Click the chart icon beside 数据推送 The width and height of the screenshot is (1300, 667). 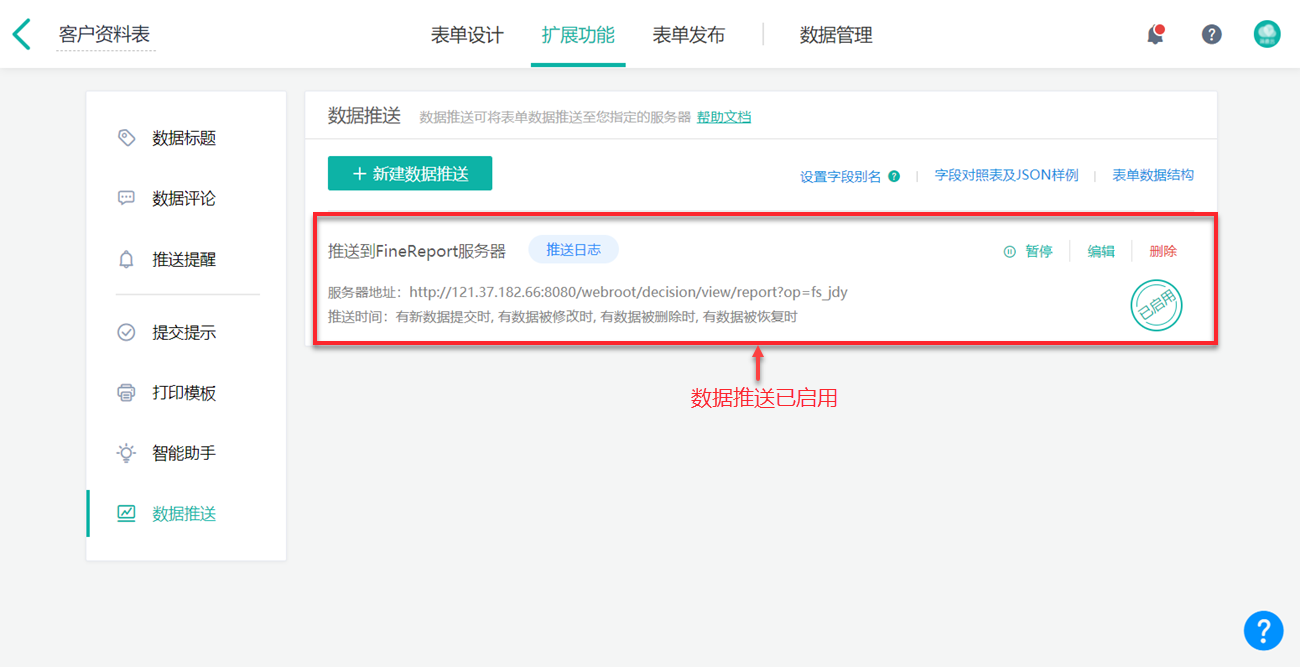(126, 513)
